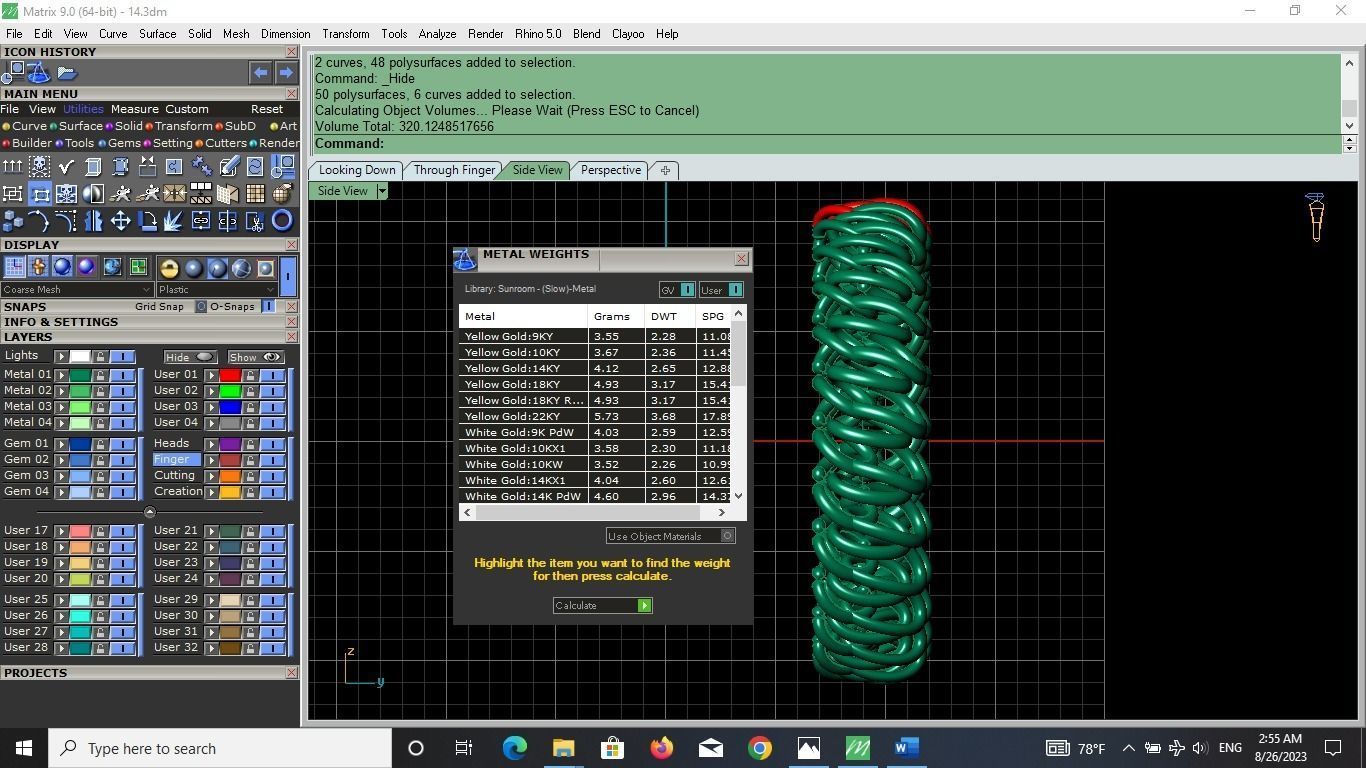Toggle the lock for Metal 01 layer
This screenshot has width=1366, height=768.
click(100, 375)
